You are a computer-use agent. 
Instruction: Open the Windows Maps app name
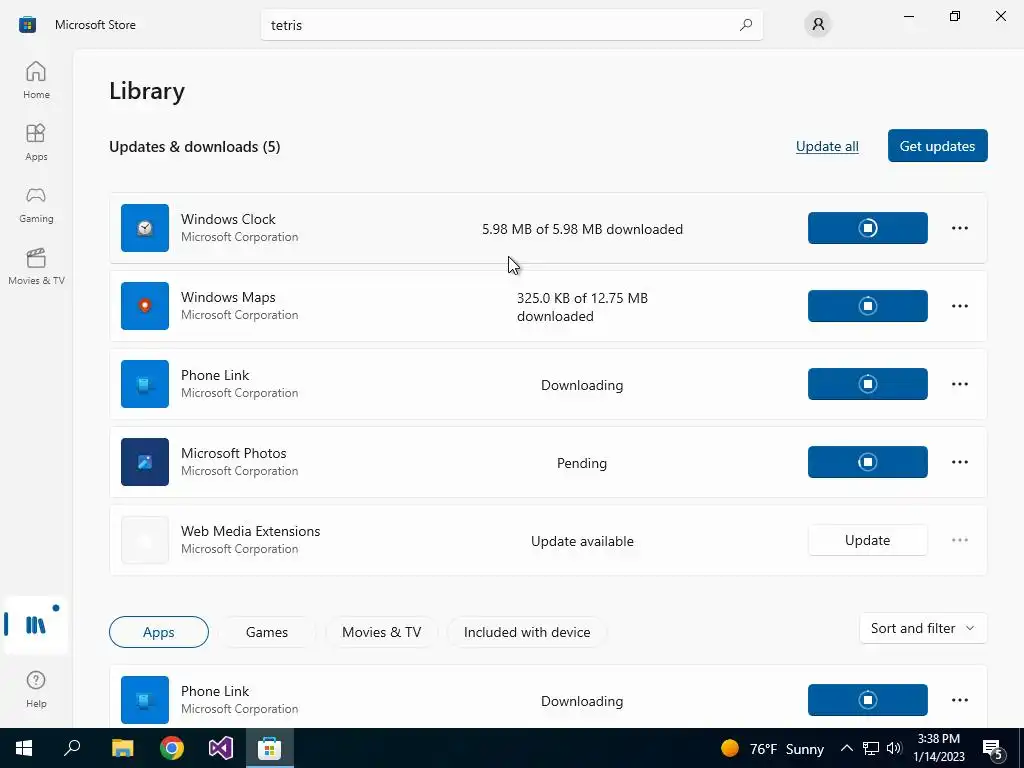click(228, 297)
